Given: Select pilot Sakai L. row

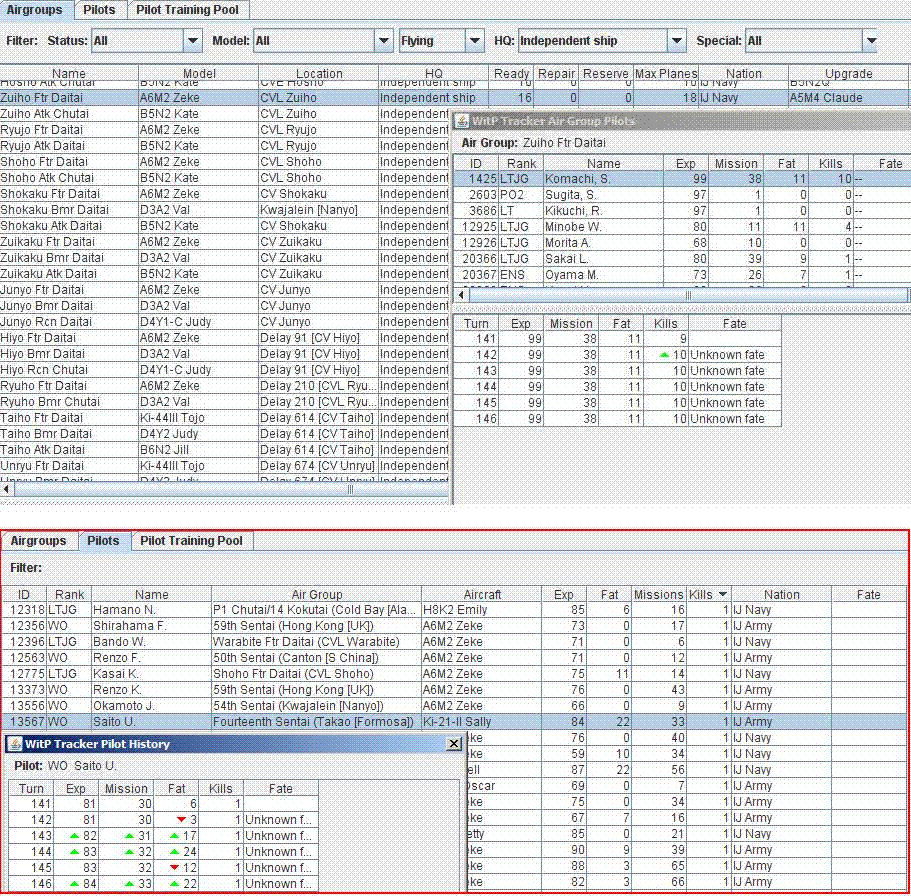Looking at the screenshot, I should [x=682, y=259].
